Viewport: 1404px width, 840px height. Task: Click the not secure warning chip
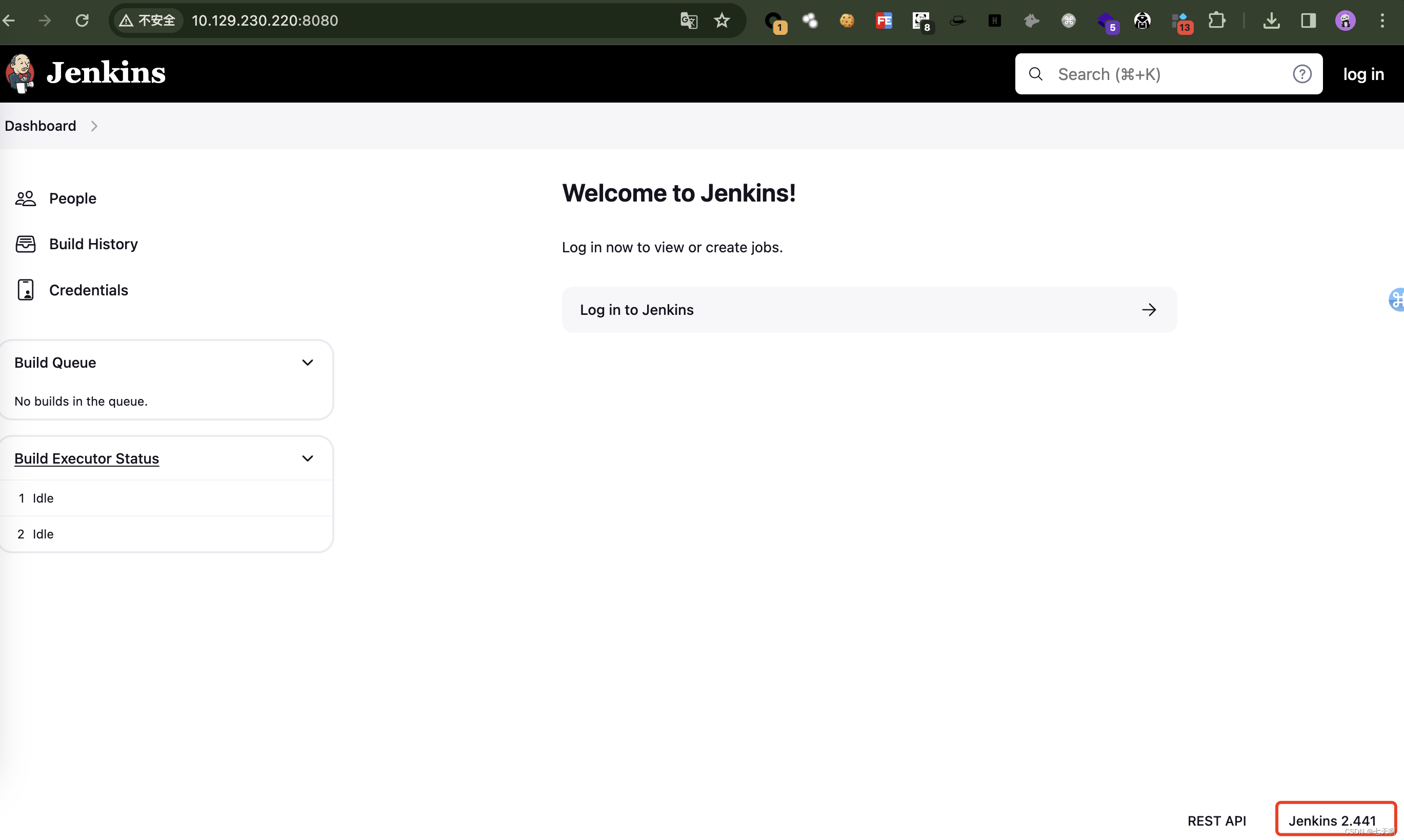(147, 21)
